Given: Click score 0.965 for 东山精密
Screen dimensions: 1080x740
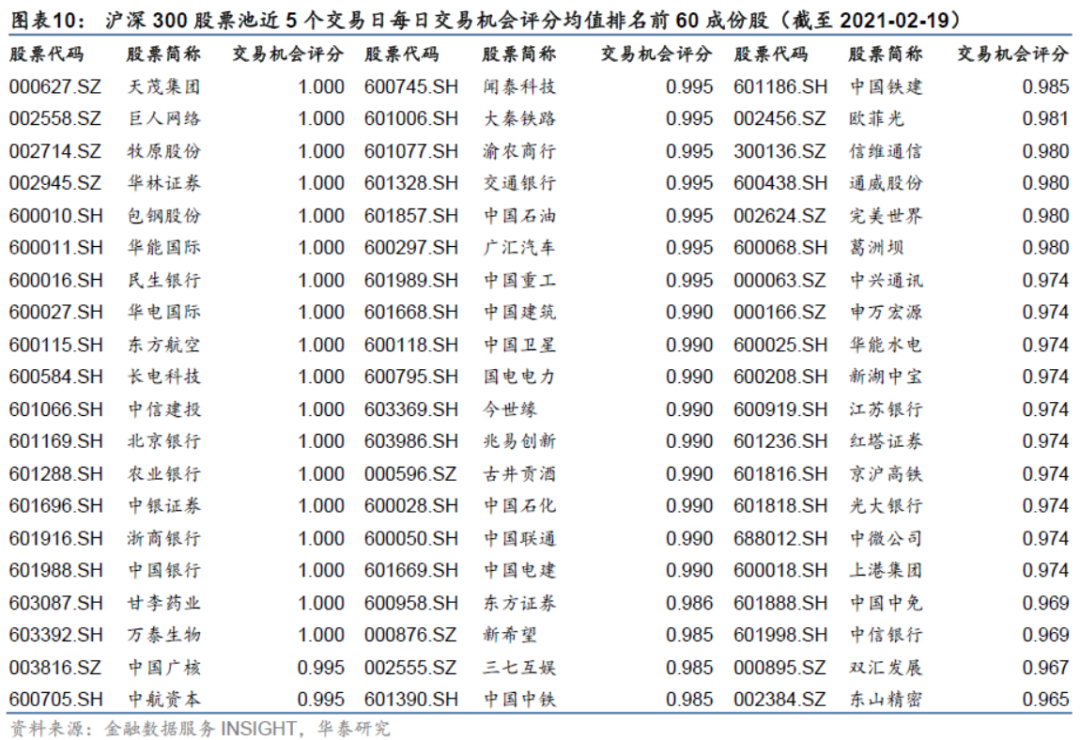Looking at the screenshot, I should pyautogui.click(x=1046, y=699).
